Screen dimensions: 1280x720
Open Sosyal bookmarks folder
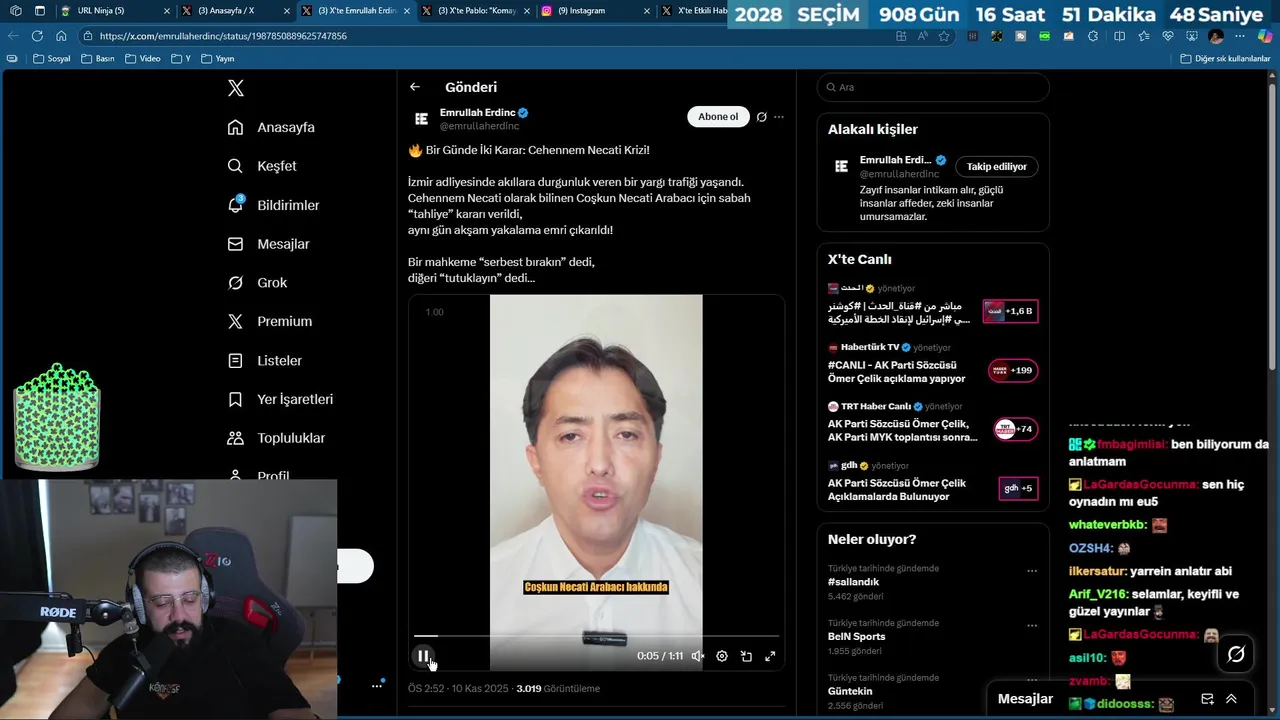pos(52,59)
